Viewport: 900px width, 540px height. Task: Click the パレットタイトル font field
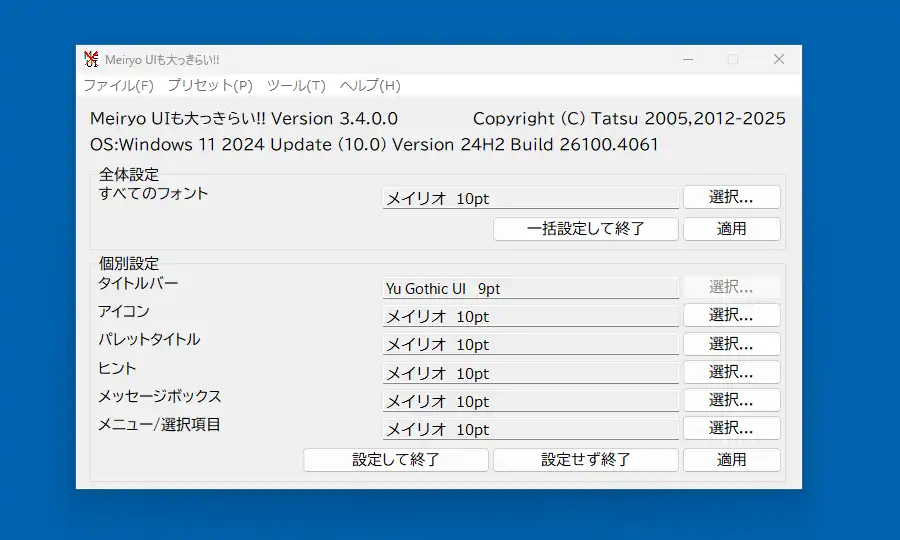tap(530, 344)
